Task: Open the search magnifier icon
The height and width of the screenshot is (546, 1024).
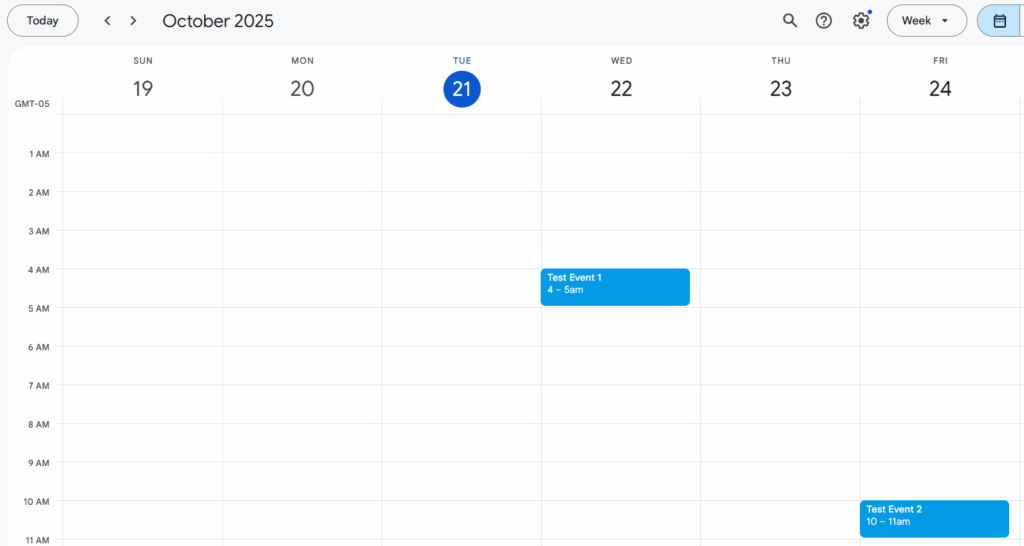Action: (790, 21)
